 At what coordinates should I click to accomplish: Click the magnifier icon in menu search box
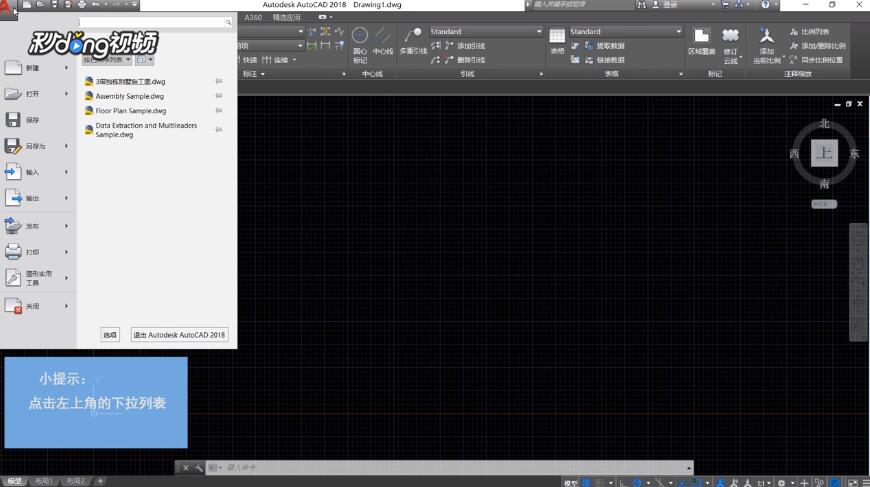point(228,23)
